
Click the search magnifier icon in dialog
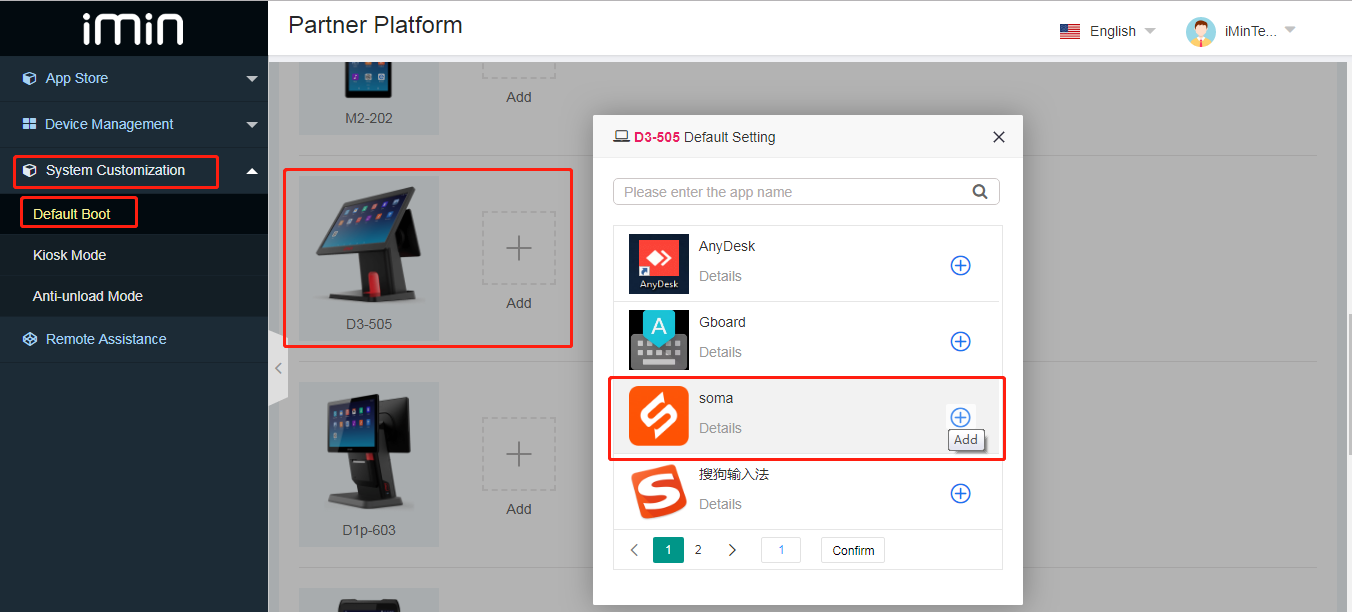tap(980, 191)
